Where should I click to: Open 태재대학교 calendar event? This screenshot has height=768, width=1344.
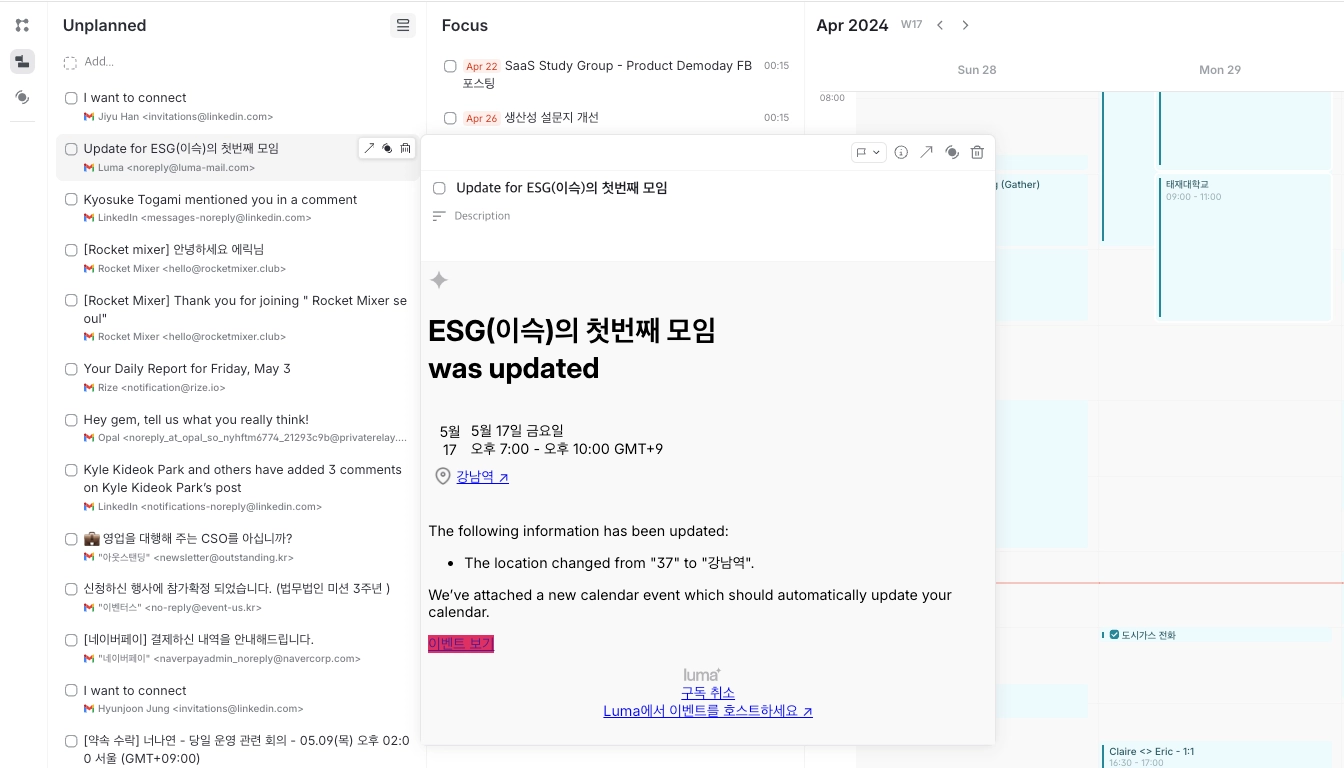click(x=1245, y=247)
